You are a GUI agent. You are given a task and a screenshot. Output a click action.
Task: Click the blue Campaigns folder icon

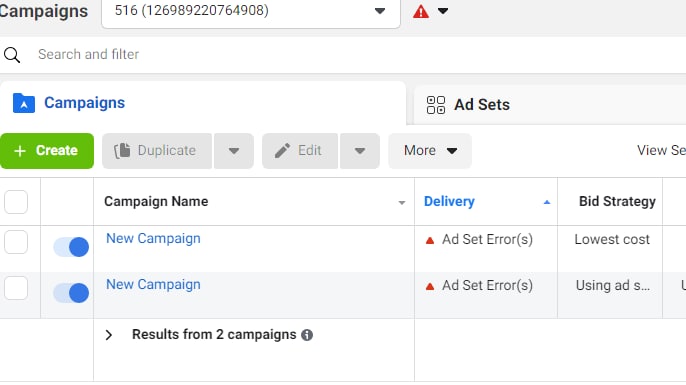[24, 103]
